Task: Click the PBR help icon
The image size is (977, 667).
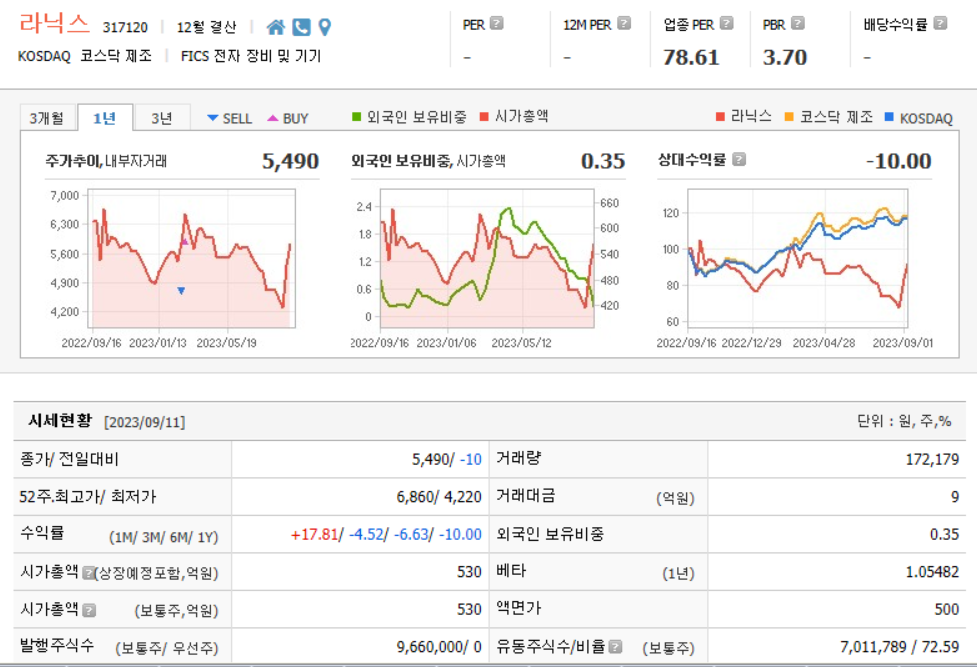Action: tap(799, 22)
